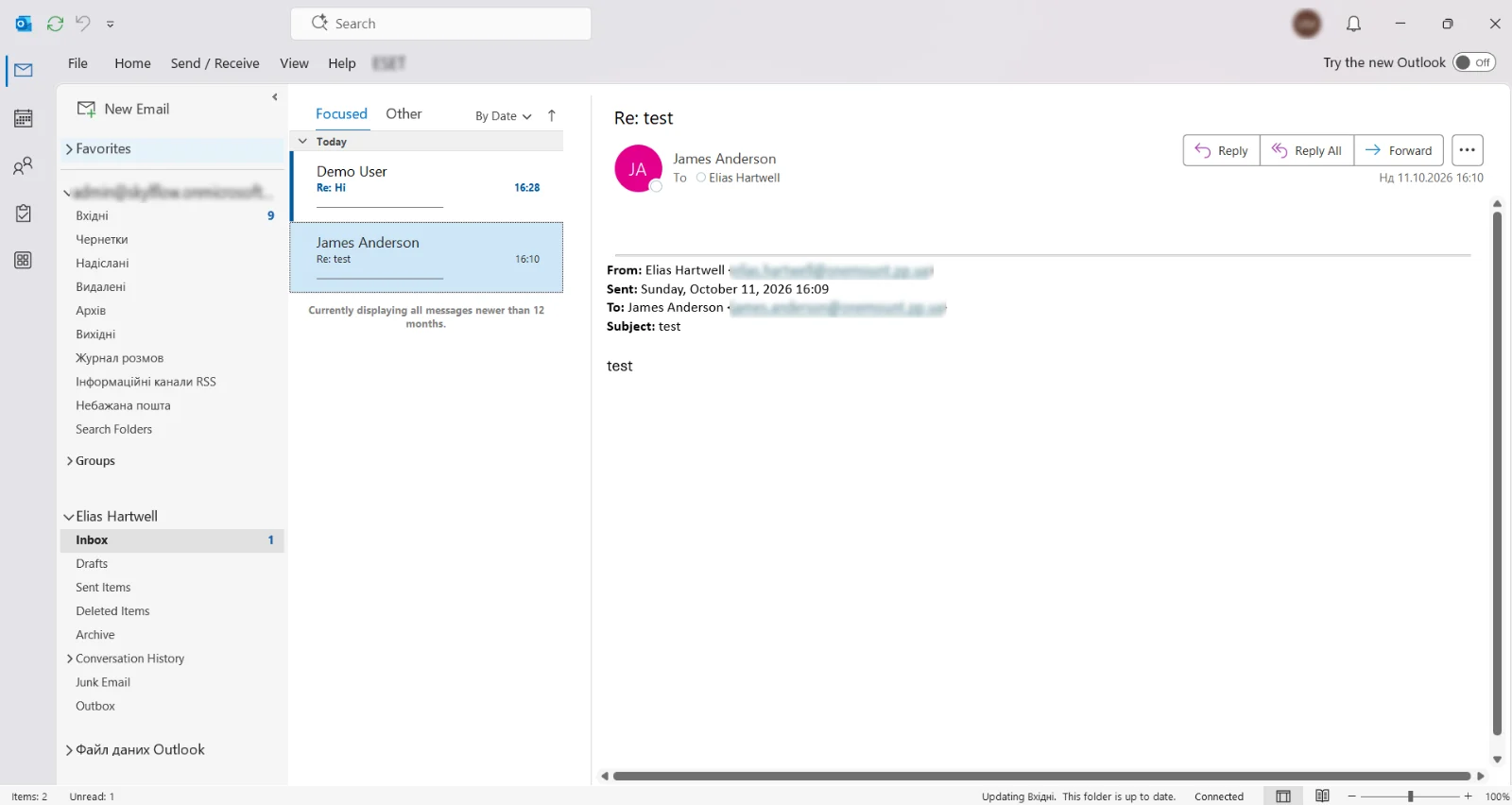Click the Search input field
The image size is (1512, 805).
pyautogui.click(x=441, y=24)
